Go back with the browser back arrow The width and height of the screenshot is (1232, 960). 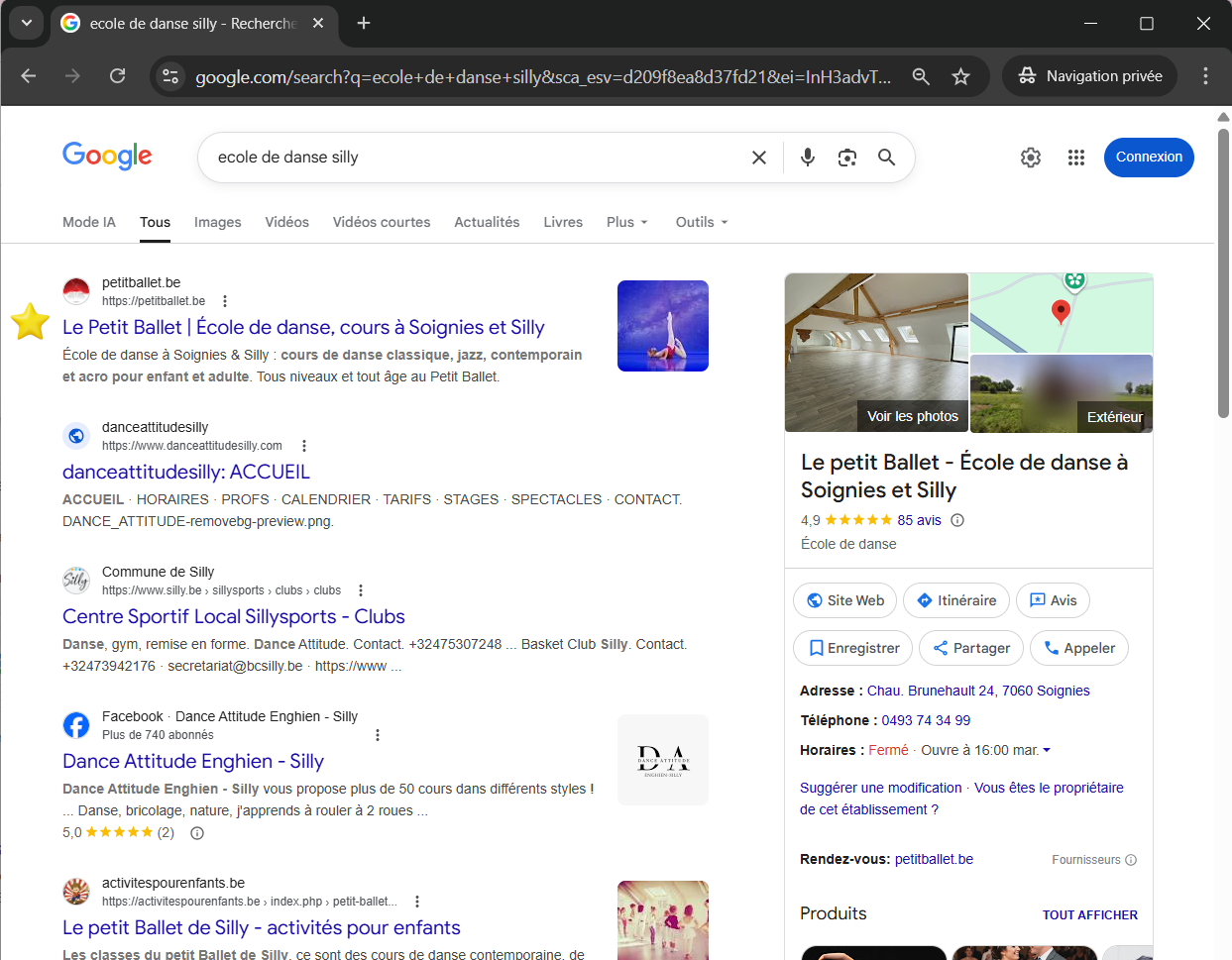click(x=29, y=76)
